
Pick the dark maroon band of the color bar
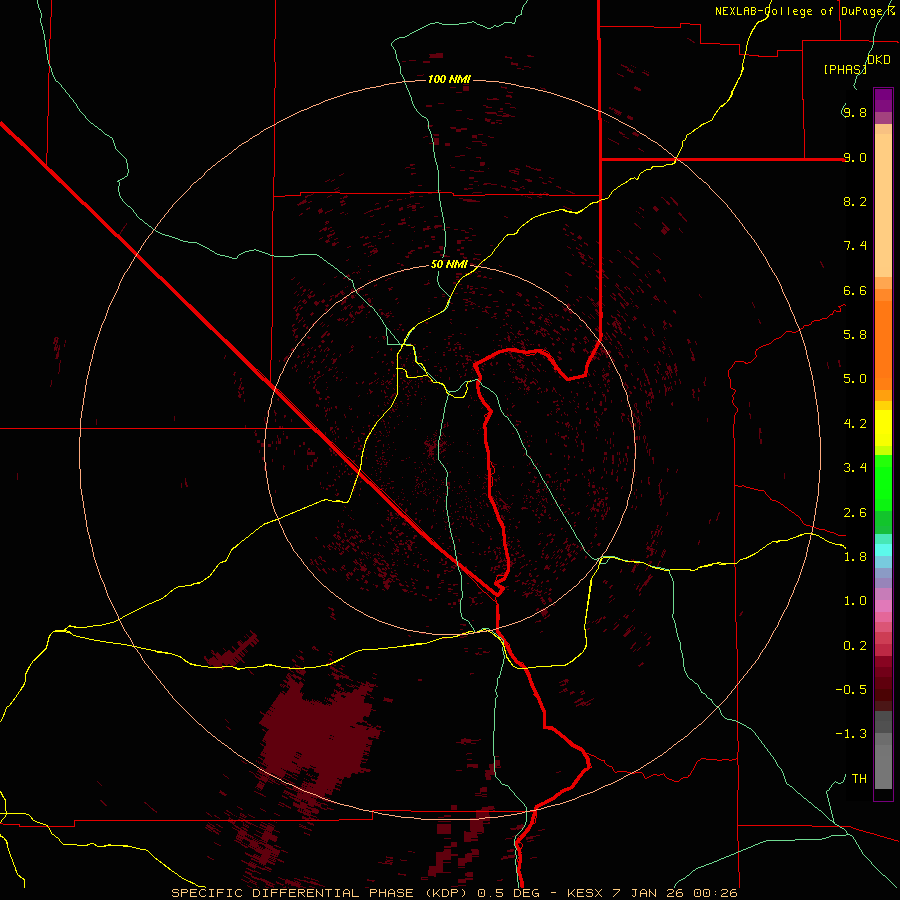883,689
